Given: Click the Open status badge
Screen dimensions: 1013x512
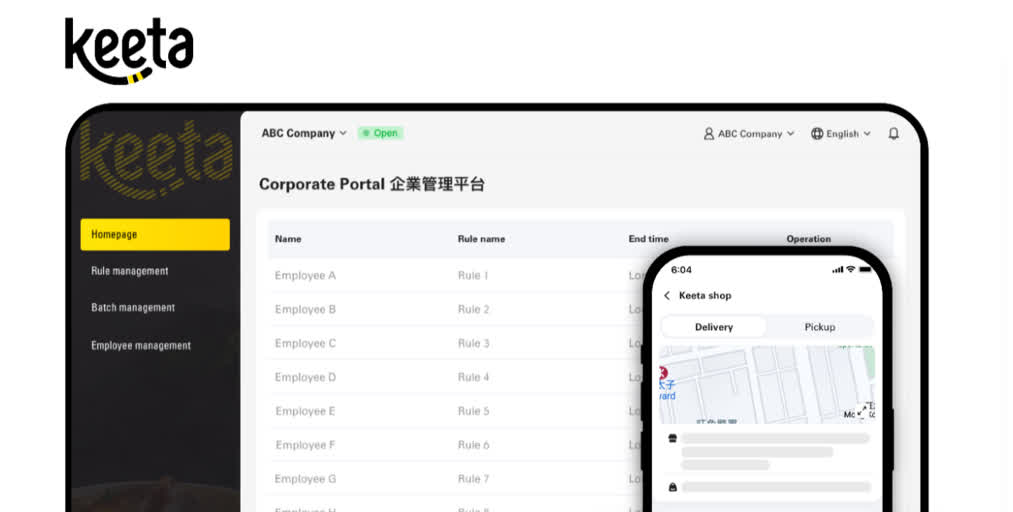Looking at the screenshot, I should pos(381,133).
